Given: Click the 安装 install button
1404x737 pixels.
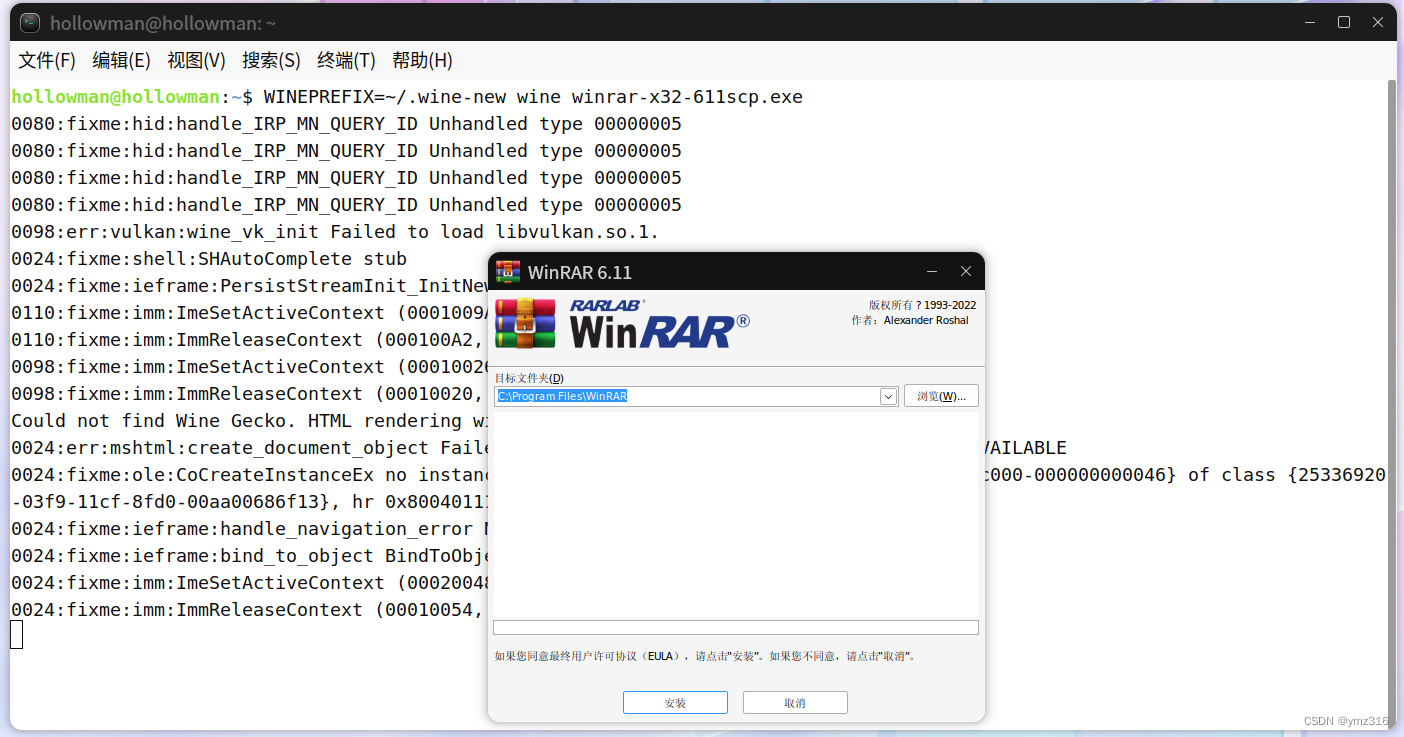Looking at the screenshot, I should [675, 703].
